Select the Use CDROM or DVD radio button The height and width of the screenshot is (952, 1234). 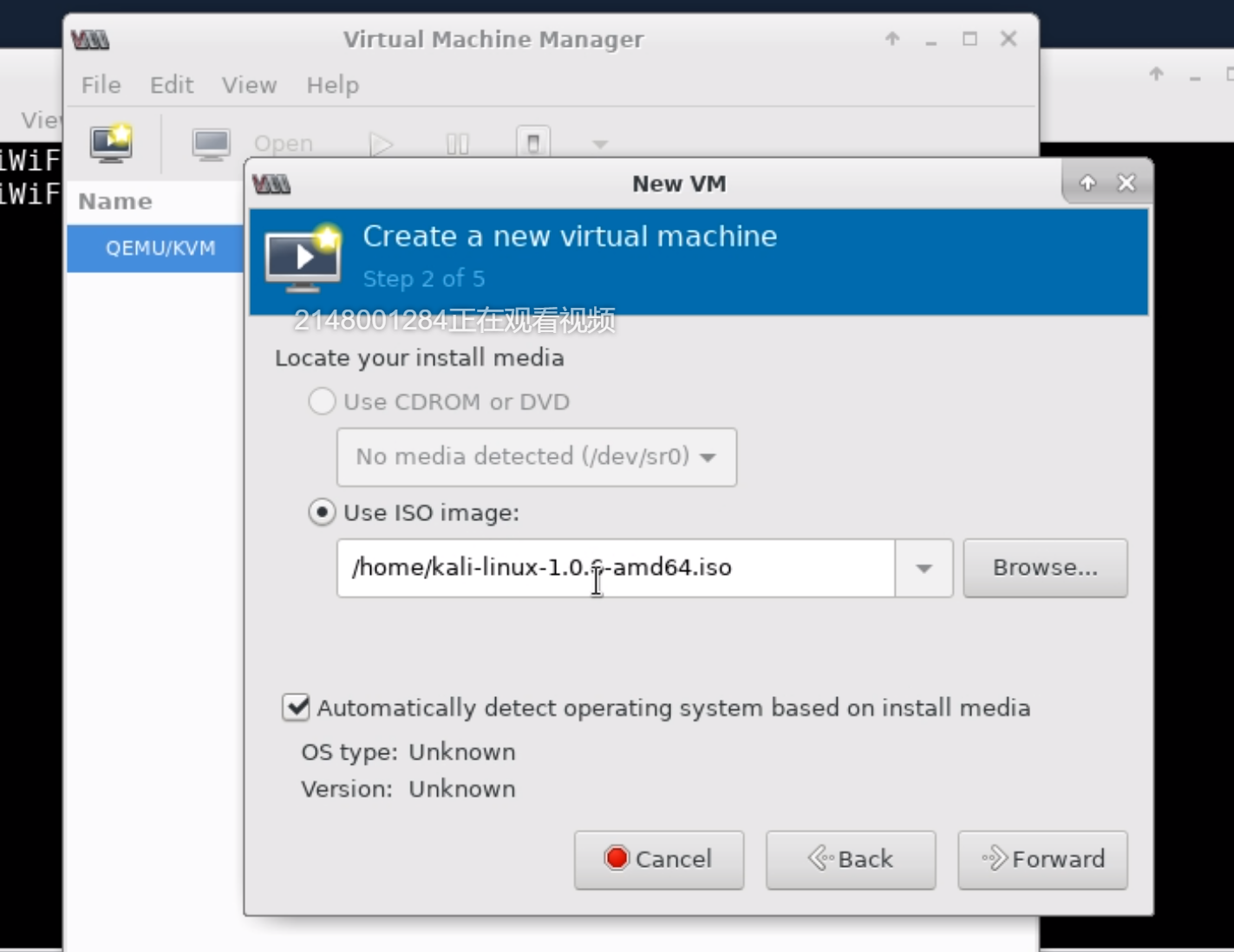pyautogui.click(x=322, y=401)
